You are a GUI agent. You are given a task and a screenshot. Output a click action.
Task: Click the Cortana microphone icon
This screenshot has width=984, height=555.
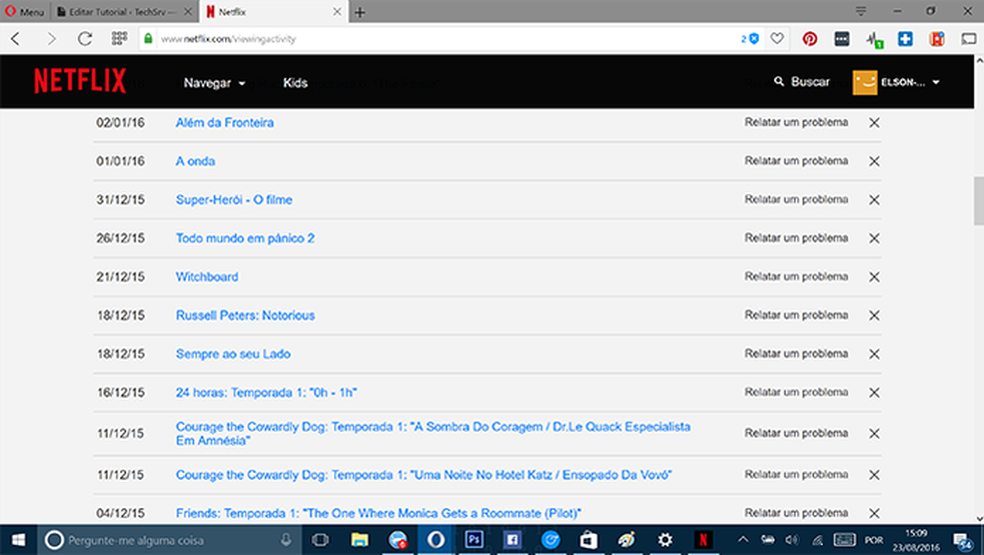click(286, 540)
